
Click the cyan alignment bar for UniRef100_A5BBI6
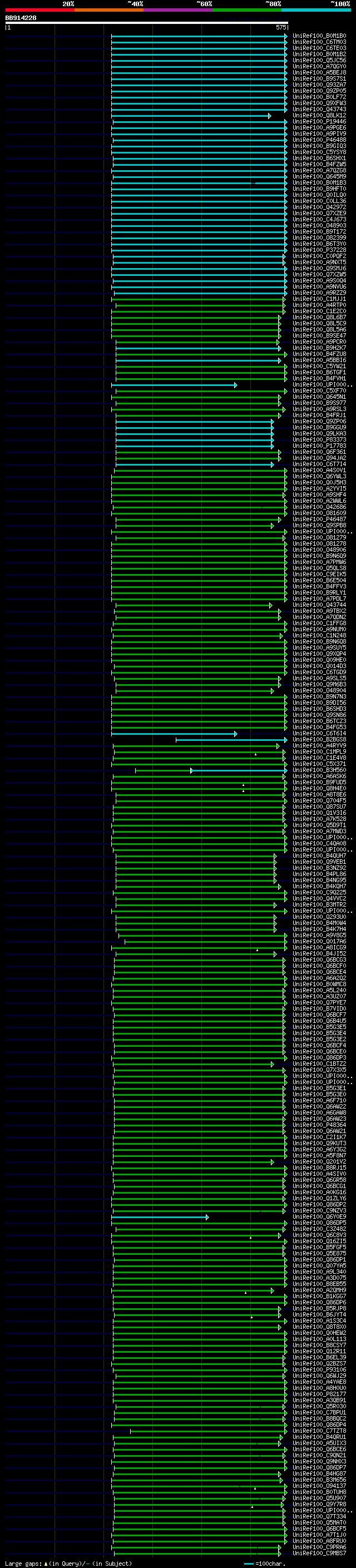(199, 360)
